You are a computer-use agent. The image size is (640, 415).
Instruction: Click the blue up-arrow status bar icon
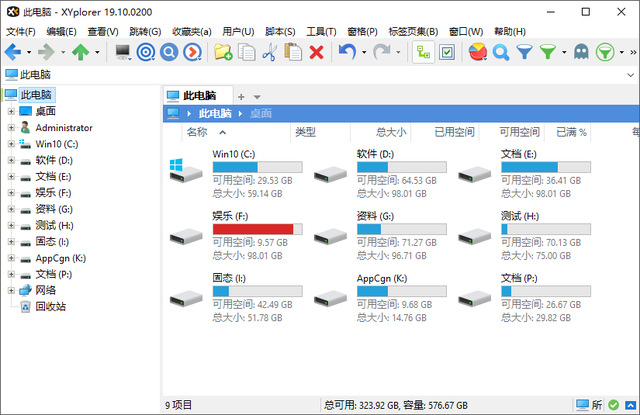click(631, 405)
